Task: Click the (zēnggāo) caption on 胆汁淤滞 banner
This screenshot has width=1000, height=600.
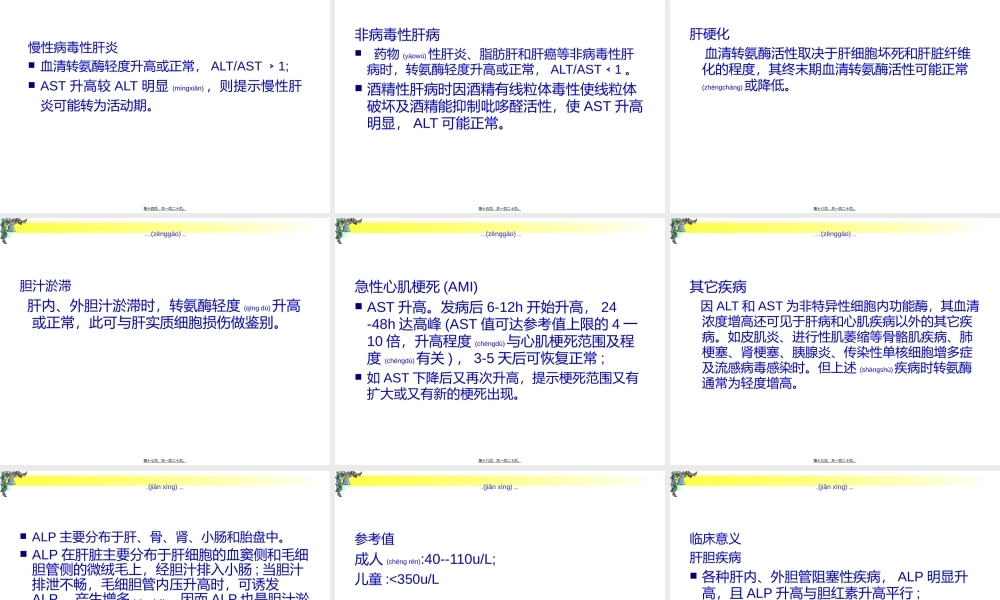Action: pos(165,237)
